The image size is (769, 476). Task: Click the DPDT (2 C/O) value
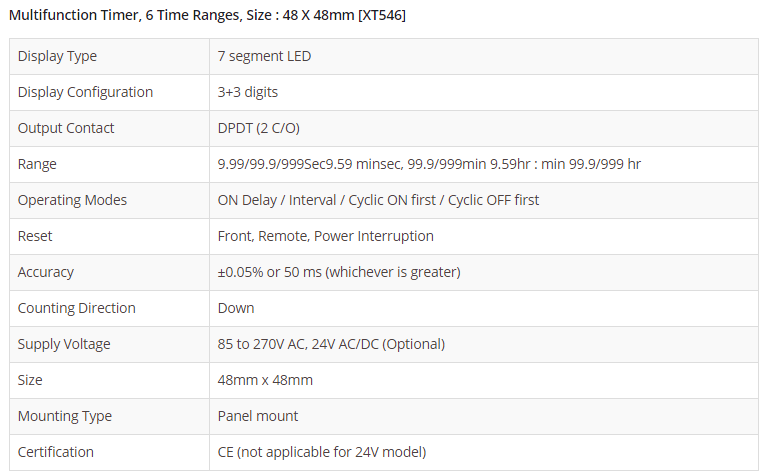(258, 128)
